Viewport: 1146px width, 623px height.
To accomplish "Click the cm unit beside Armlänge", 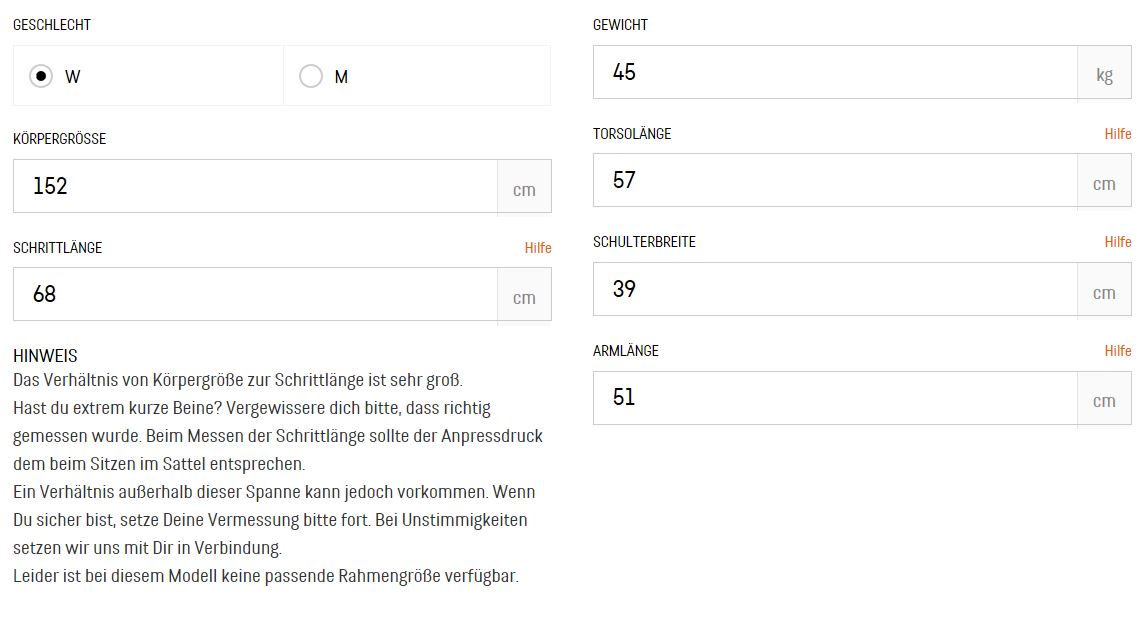I will (x=1104, y=400).
